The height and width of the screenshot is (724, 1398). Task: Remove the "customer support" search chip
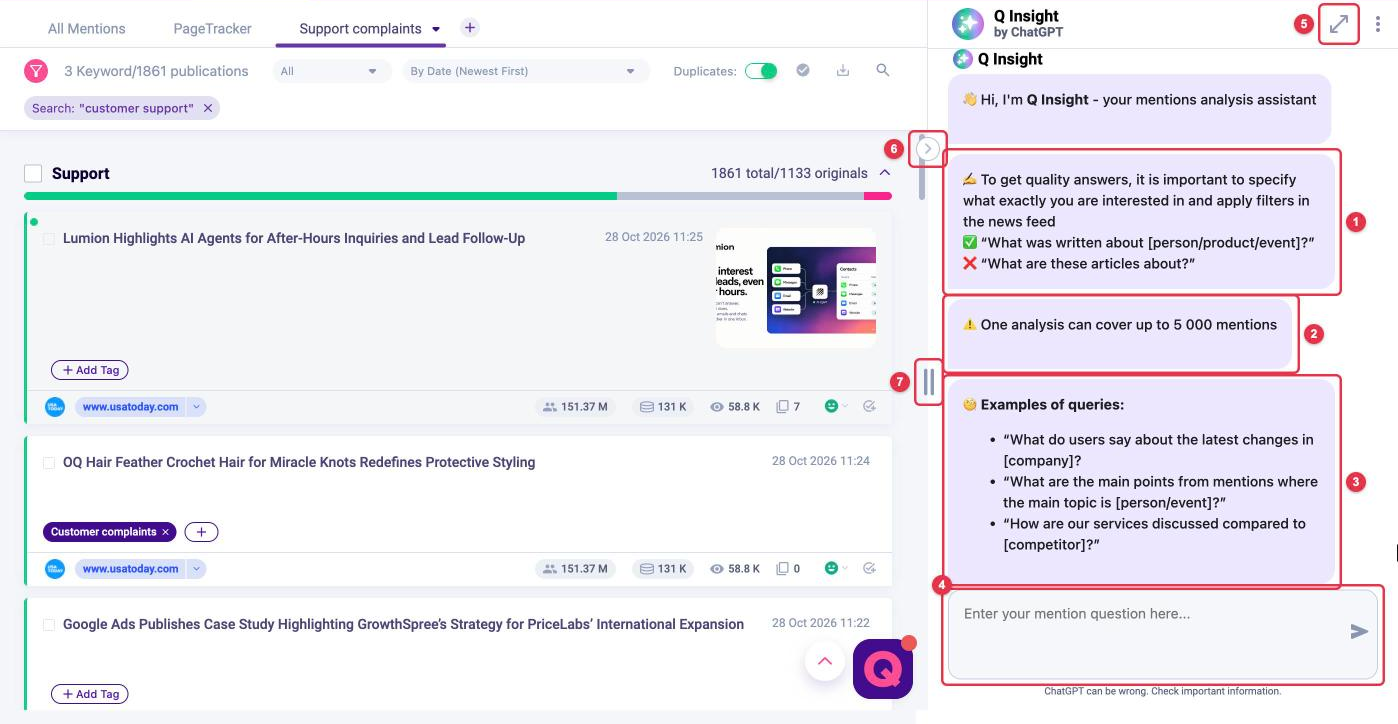click(208, 108)
